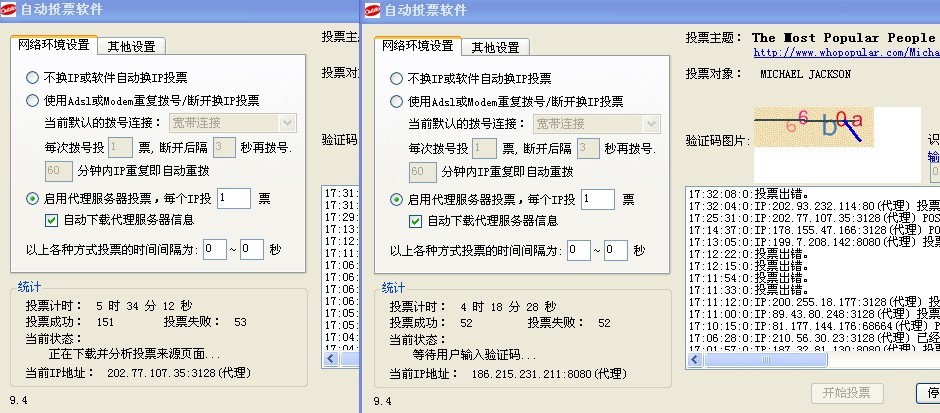Click log line with IP 81.177.144.176:68664

814,325
